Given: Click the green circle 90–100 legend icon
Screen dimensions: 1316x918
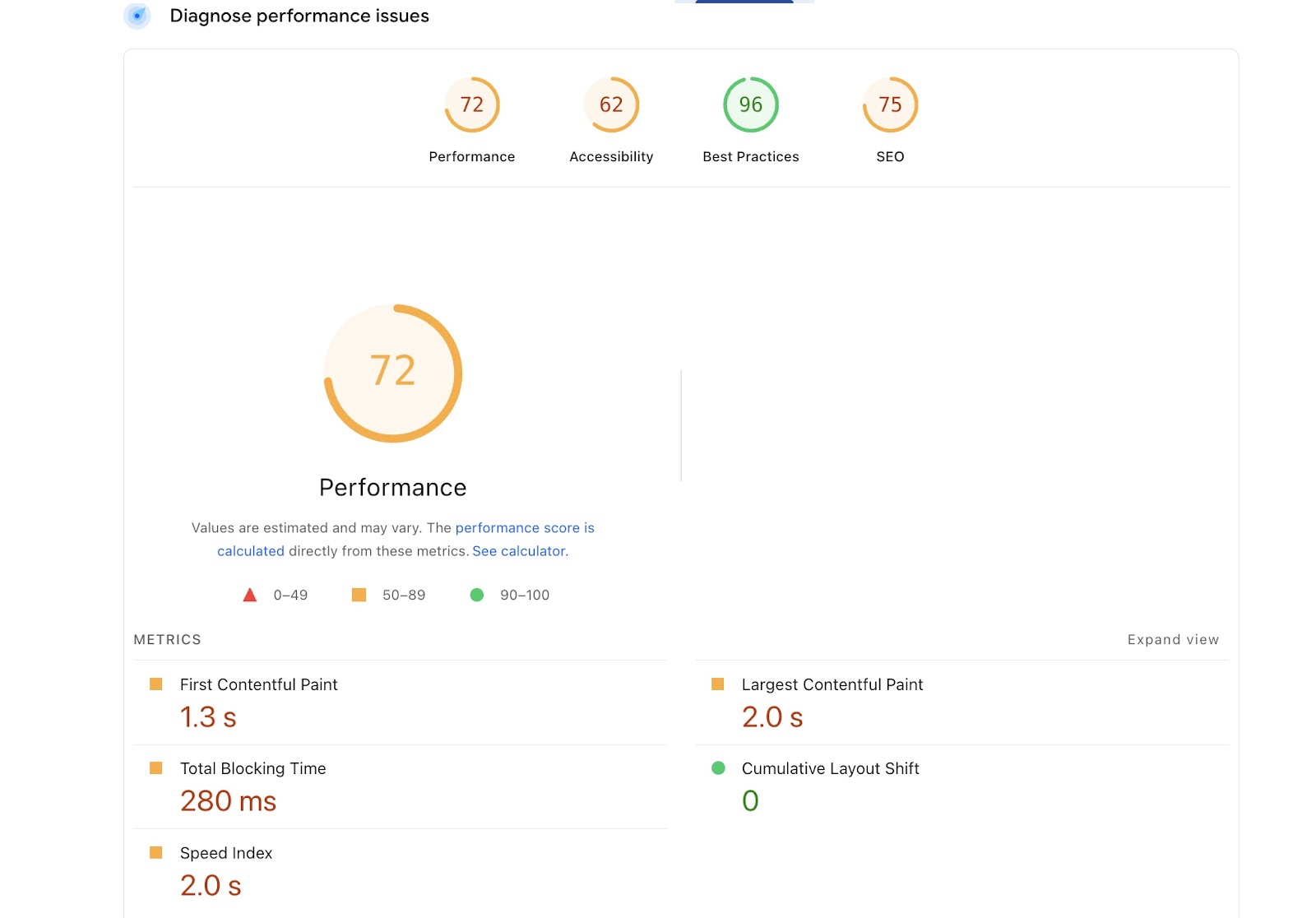Looking at the screenshot, I should pyautogui.click(x=476, y=595).
